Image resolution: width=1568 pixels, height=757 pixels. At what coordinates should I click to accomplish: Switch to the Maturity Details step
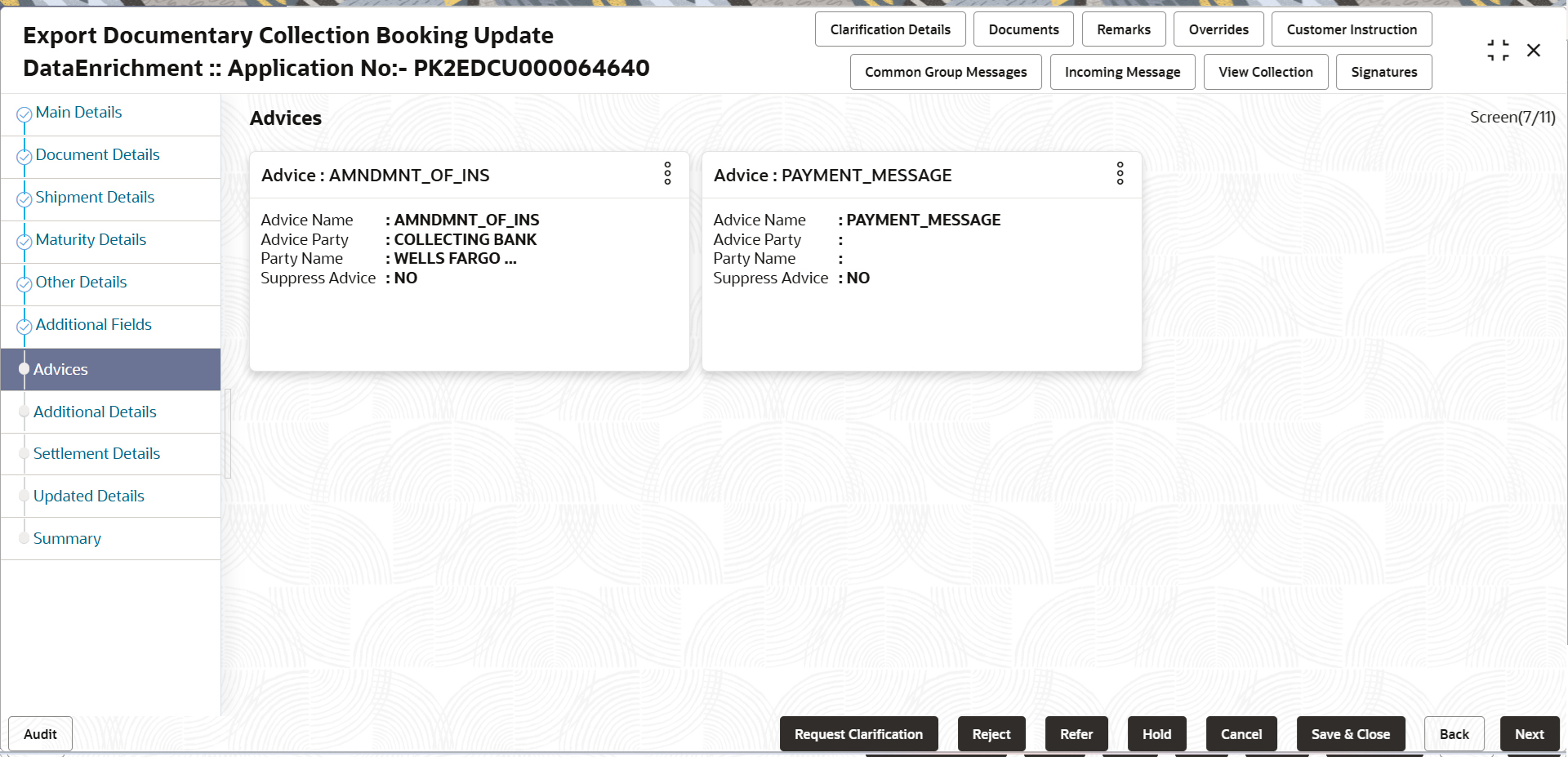(x=91, y=240)
